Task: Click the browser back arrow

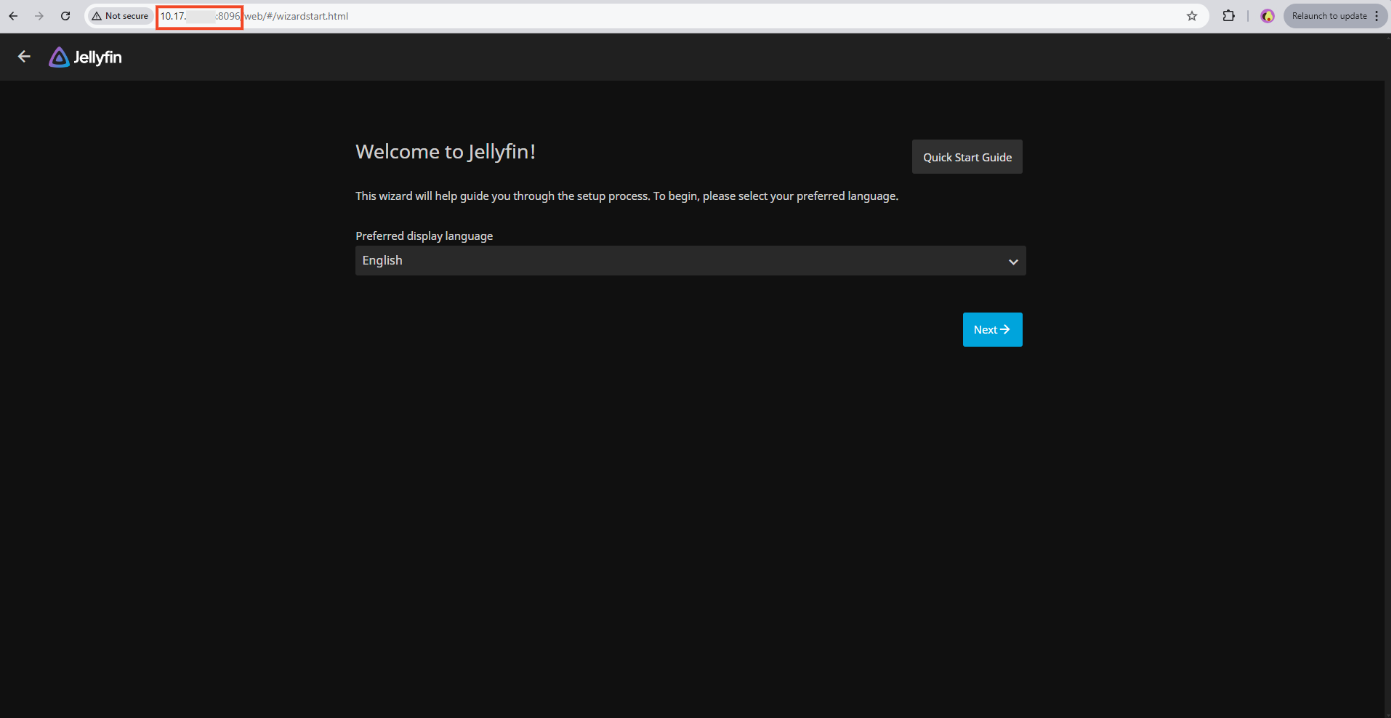Action: click(13, 16)
